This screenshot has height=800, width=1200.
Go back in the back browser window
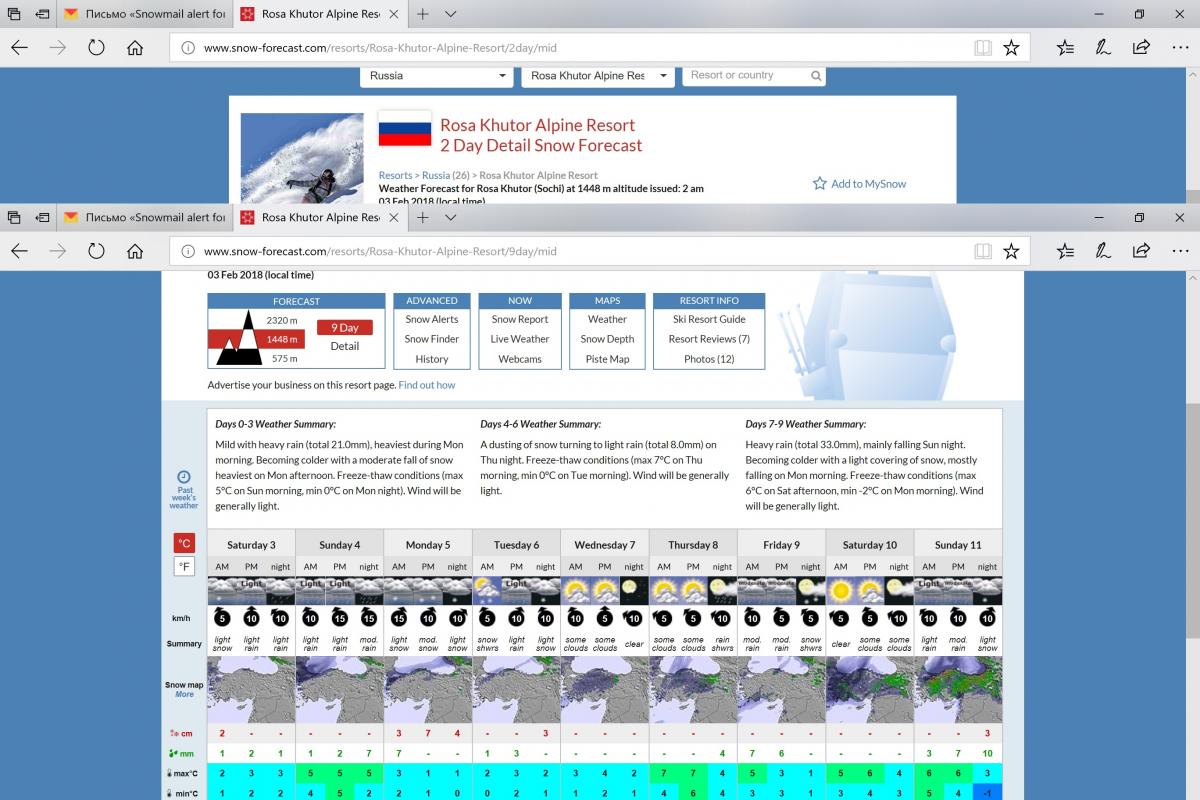click(19, 47)
